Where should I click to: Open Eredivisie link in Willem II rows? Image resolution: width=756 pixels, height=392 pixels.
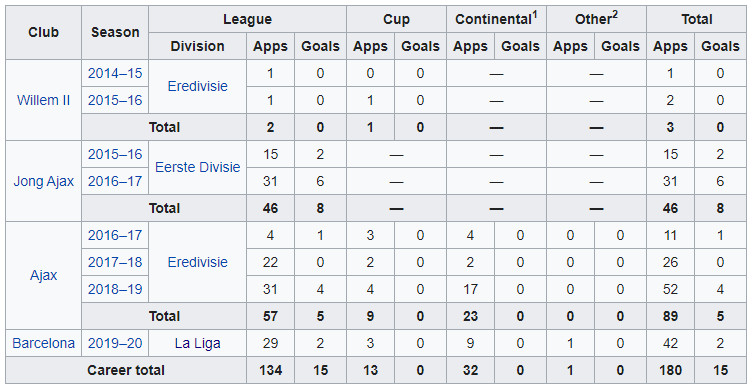point(197,86)
